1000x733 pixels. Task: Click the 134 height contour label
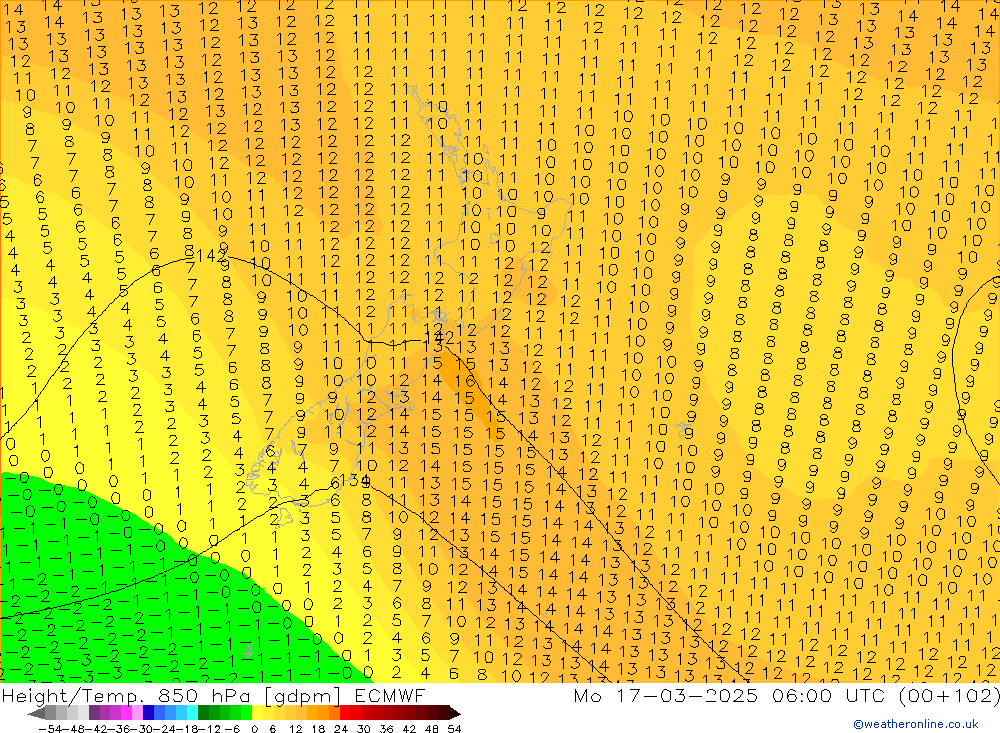[x=355, y=480]
